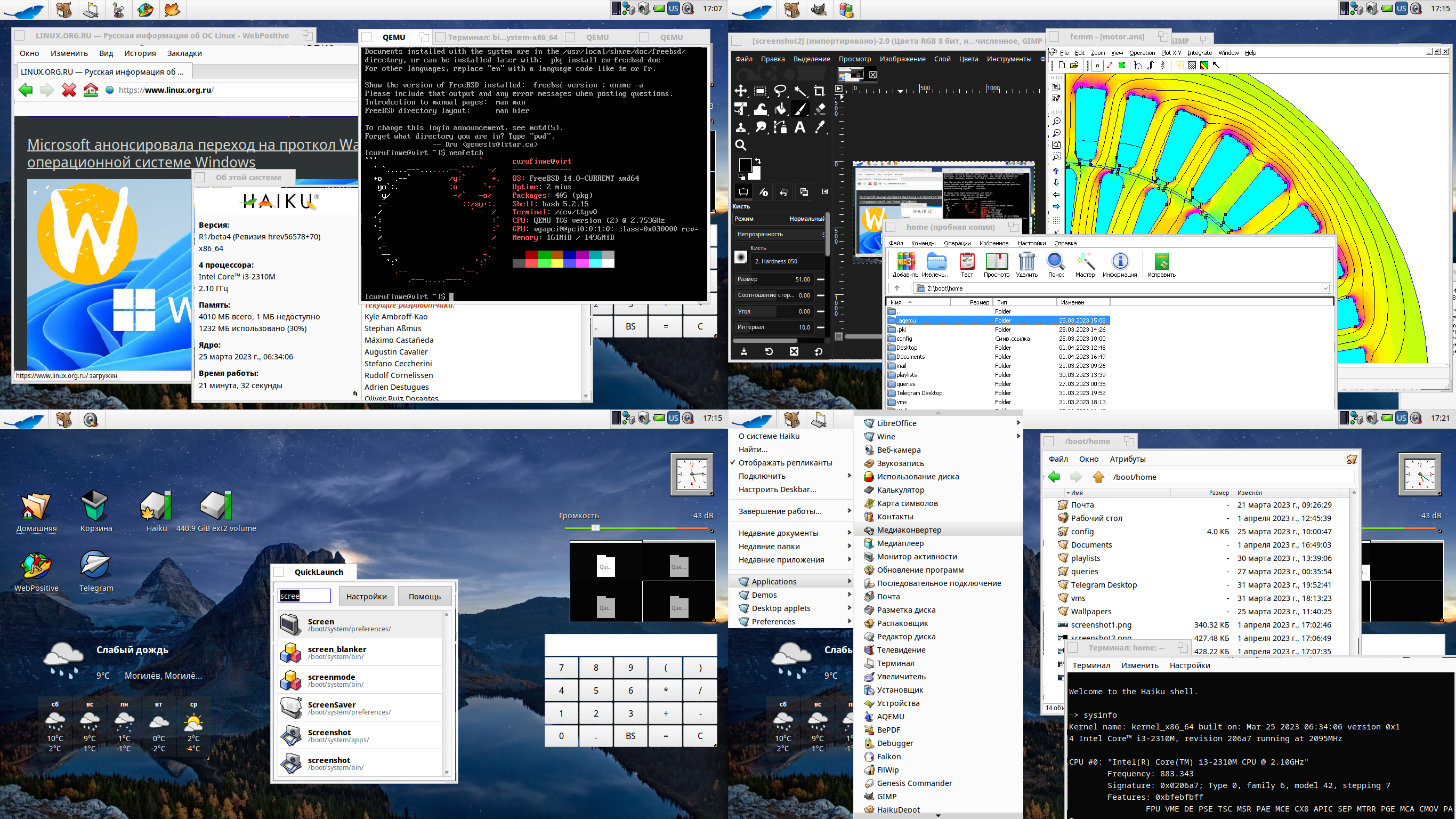Open a file via femm's folder icon

[1074, 66]
